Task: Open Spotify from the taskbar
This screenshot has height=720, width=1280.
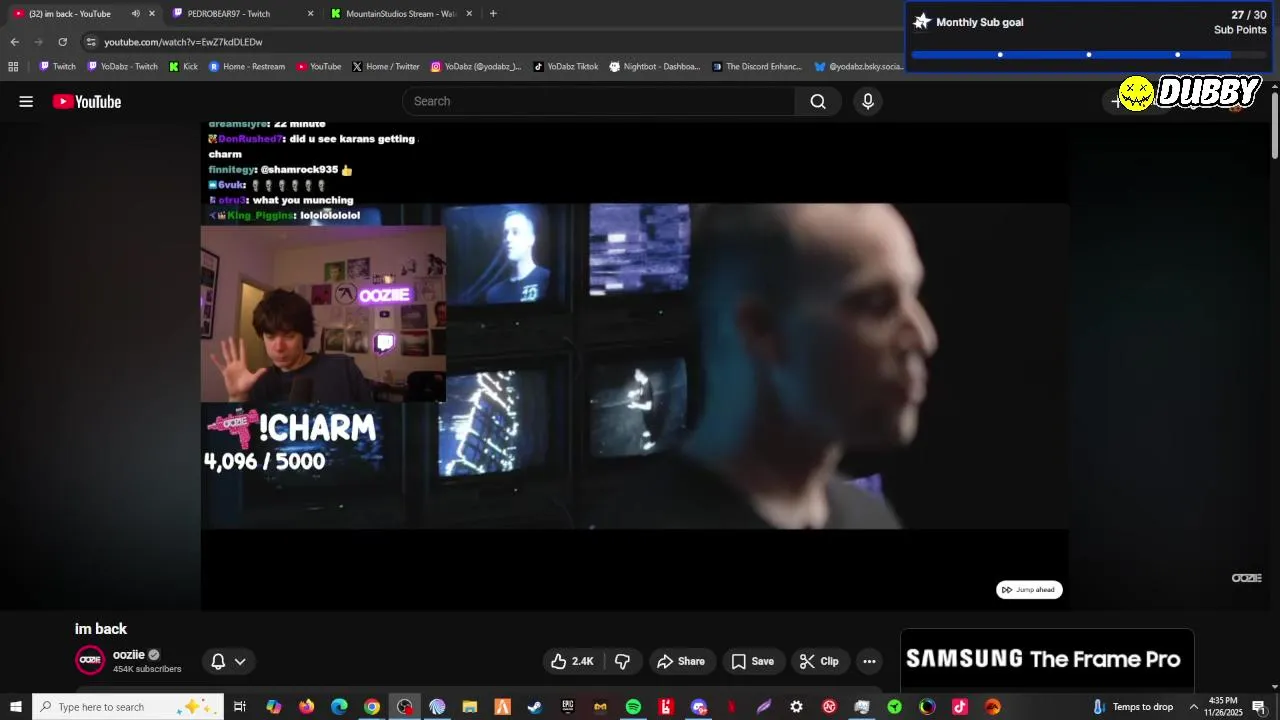Action: 633,707
